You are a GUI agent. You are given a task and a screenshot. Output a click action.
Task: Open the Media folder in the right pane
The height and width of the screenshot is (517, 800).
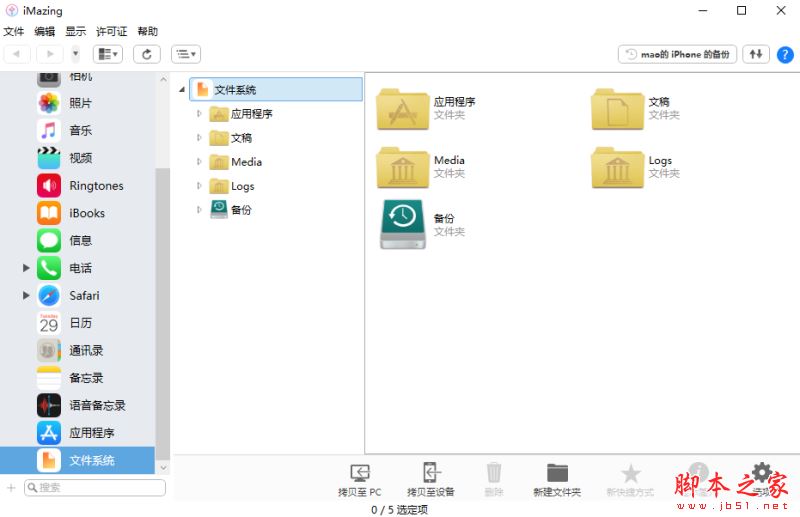click(403, 167)
